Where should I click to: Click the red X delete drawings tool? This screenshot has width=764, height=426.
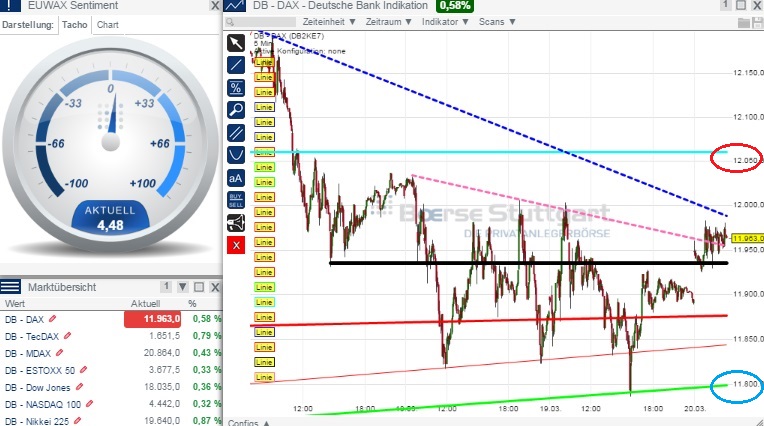tap(236, 245)
